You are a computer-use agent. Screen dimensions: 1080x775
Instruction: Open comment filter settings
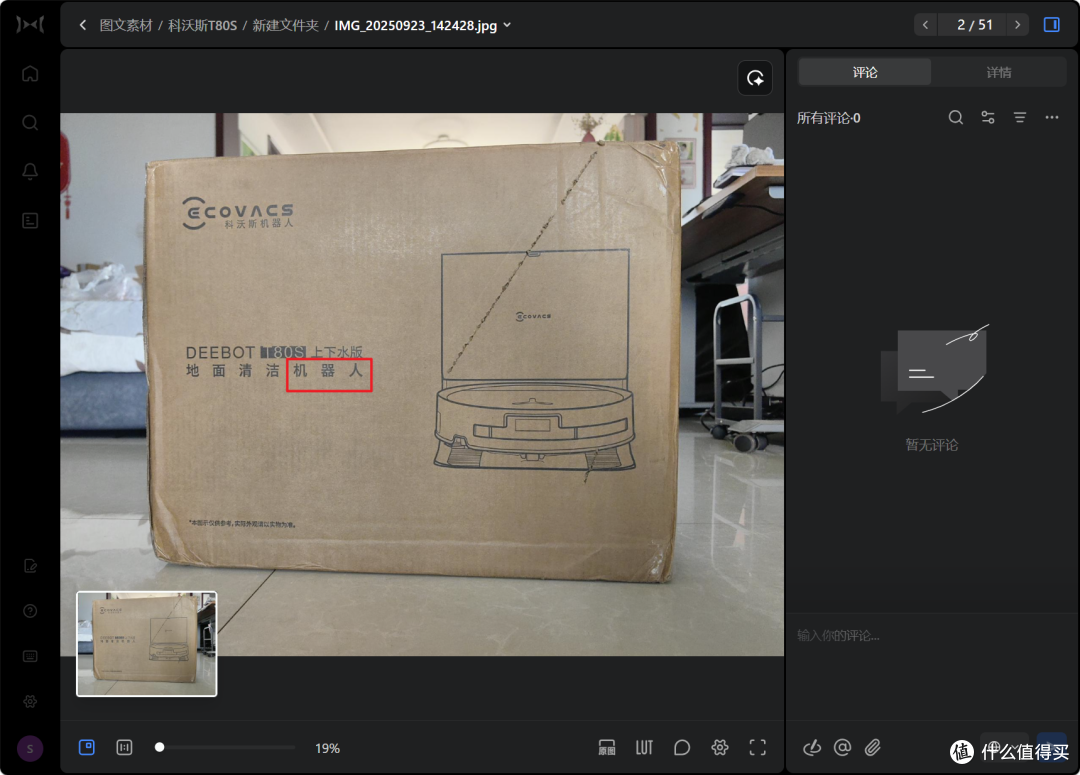pos(988,118)
